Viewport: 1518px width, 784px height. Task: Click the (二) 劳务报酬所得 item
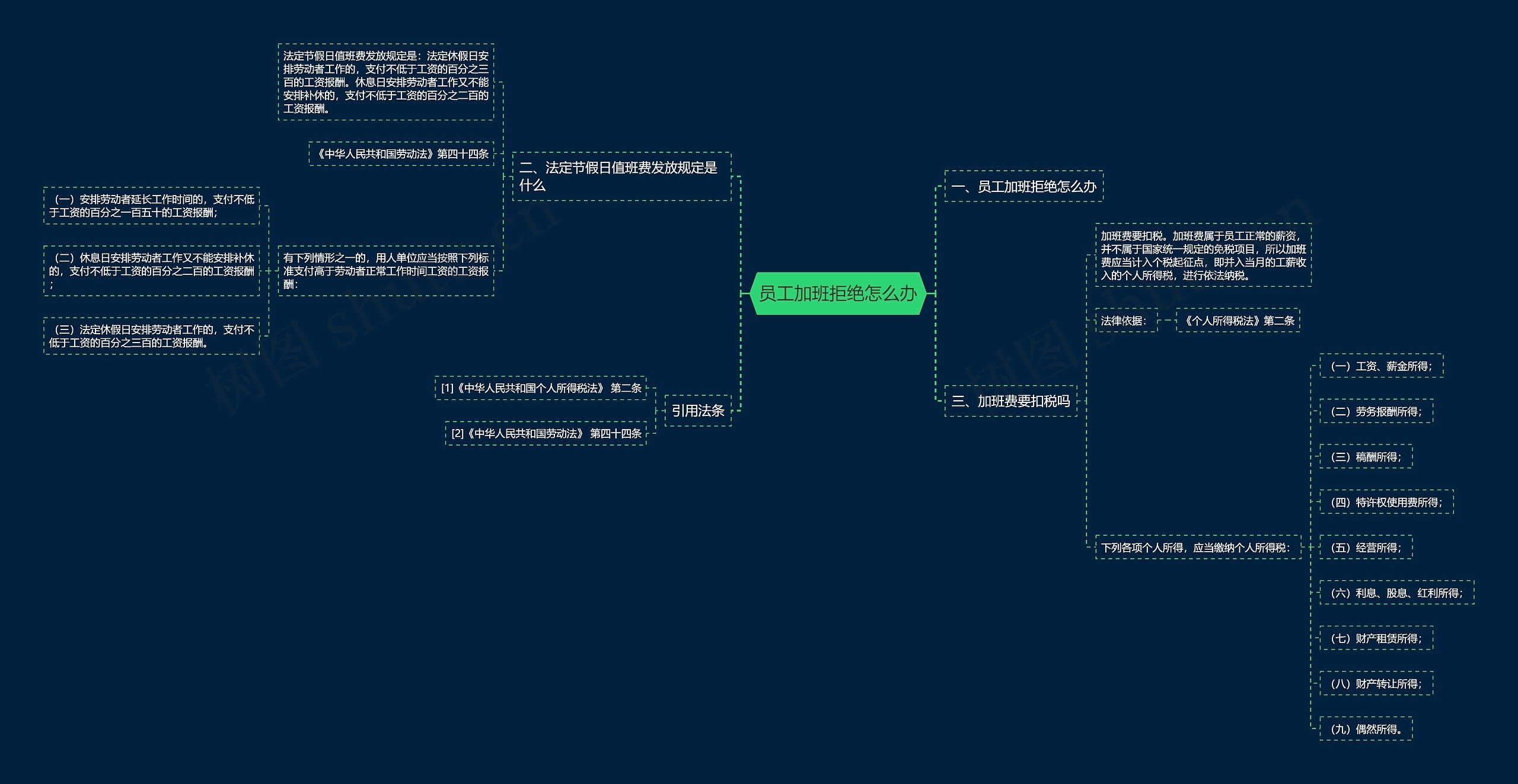tap(1376, 411)
